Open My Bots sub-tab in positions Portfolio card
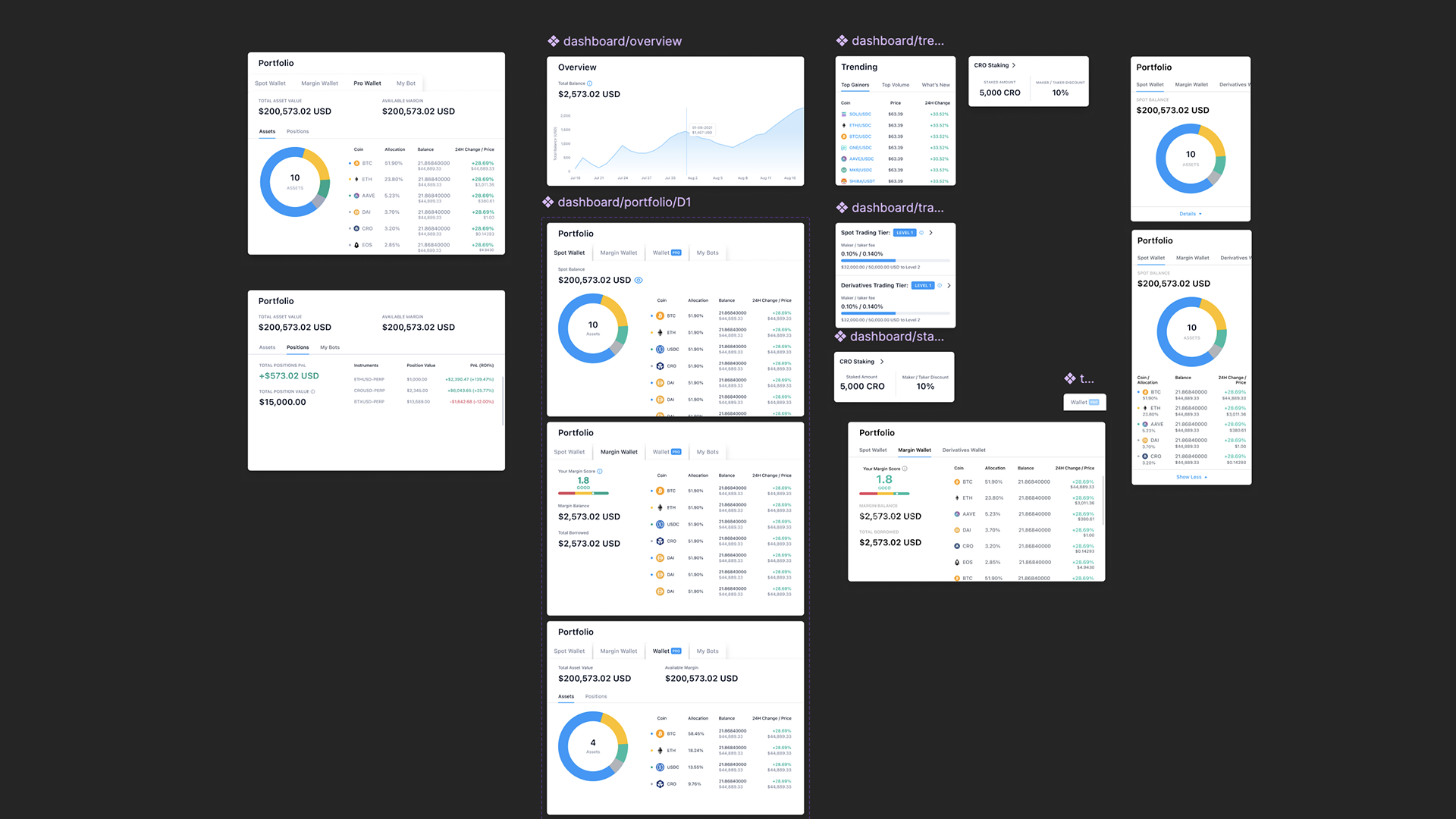1456x819 pixels. (x=330, y=347)
